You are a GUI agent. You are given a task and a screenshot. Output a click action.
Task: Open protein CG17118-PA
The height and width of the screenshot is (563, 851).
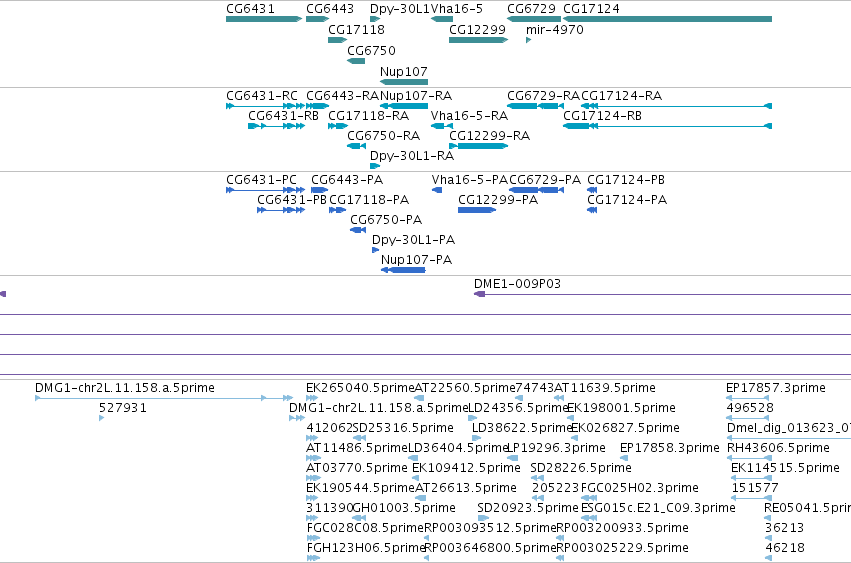coord(369,200)
